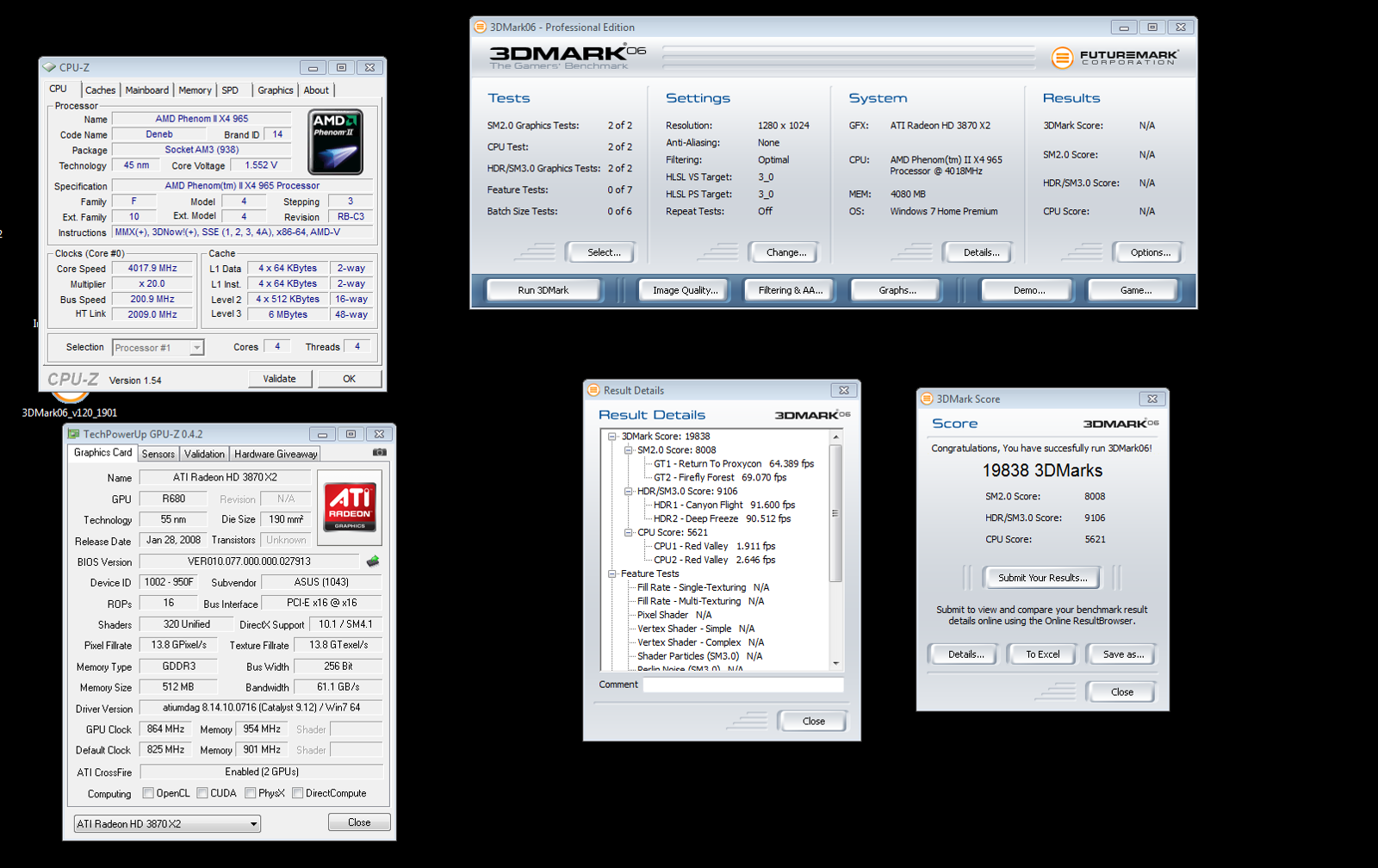Click the Result Details scrollbar thumb

point(835,512)
